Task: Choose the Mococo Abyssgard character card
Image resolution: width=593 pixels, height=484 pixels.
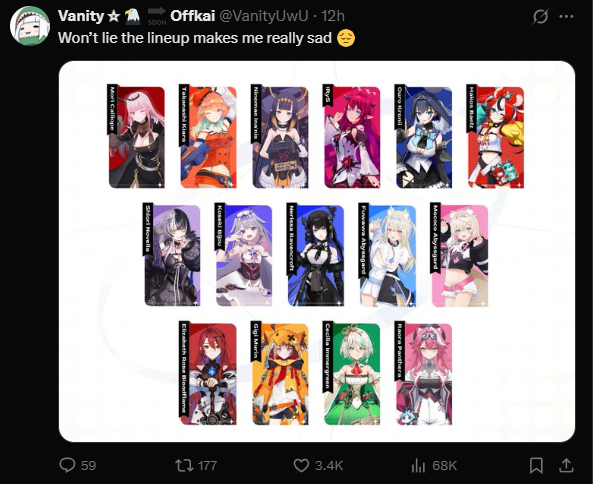Action: click(459, 255)
